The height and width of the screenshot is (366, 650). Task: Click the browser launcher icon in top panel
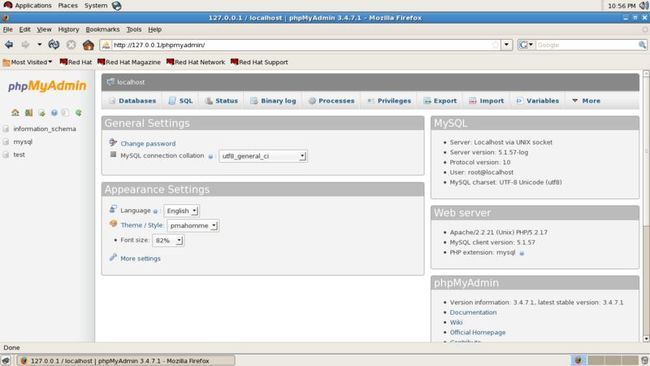[117, 5]
